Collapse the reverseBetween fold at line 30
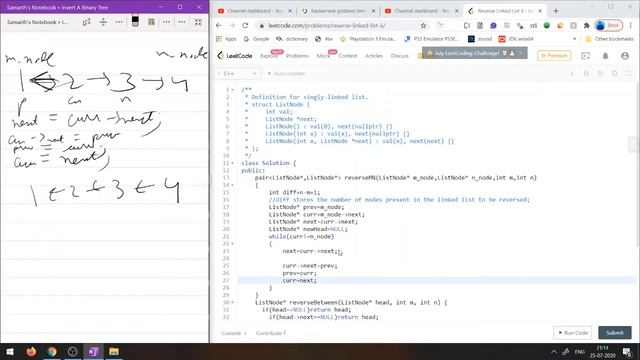640x360 pixels. 233,303
